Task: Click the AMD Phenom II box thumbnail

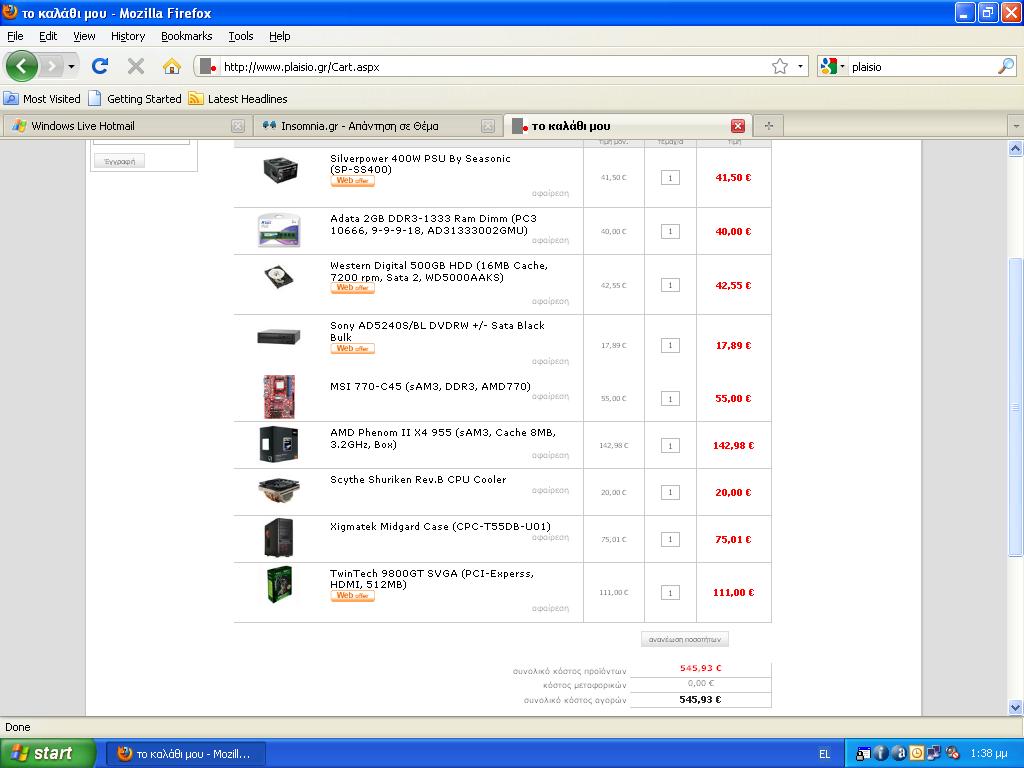Action: (x=279, y=444)
